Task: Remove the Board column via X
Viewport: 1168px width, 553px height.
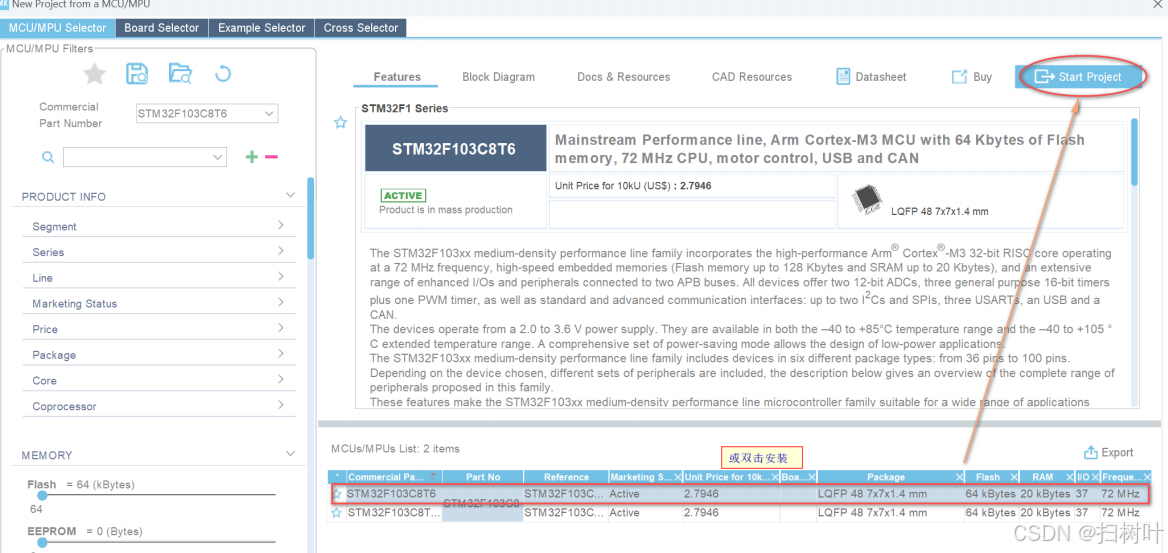Action: pyautogui.click(x=812, y=477)
